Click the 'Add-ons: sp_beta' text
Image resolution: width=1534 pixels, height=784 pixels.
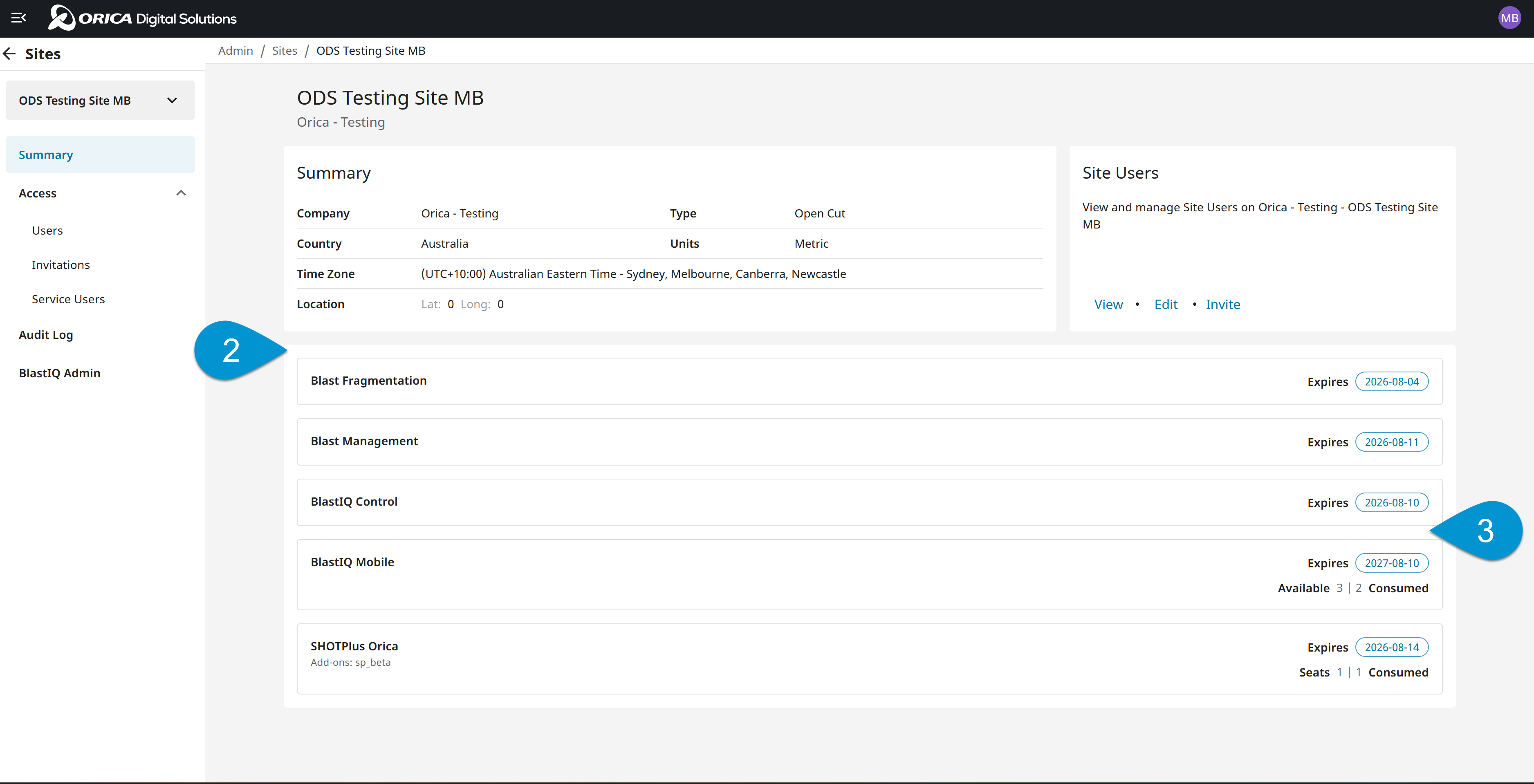pos(350,663)
